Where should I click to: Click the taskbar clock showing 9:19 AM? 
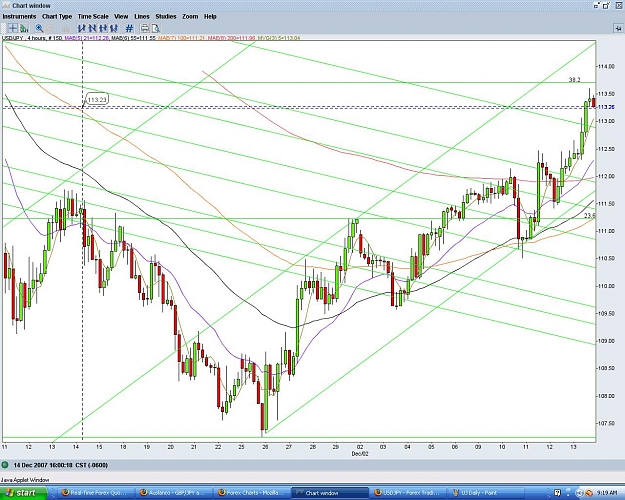(x=608, y=493)
